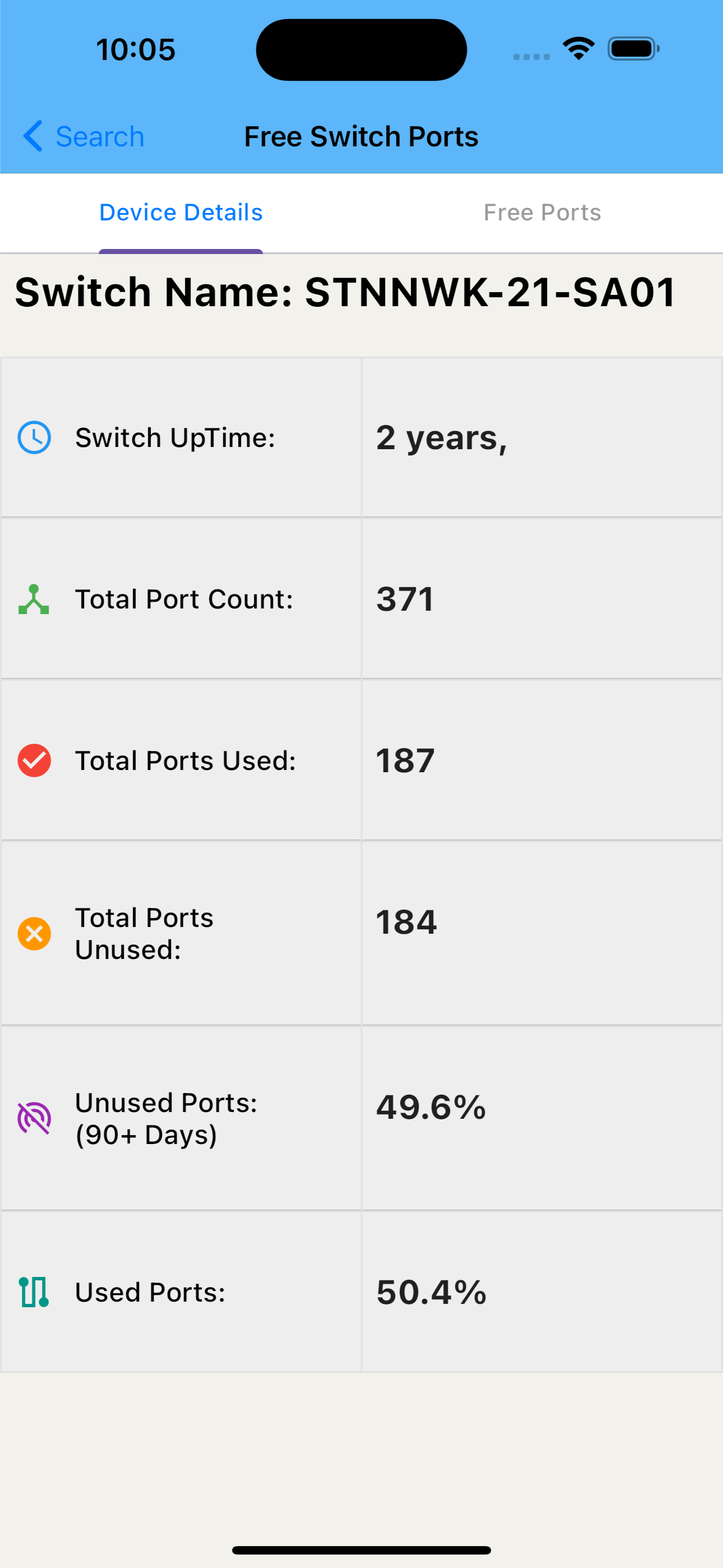
Task: Tap the 2 years uptime value
Action: click(441, 437)
